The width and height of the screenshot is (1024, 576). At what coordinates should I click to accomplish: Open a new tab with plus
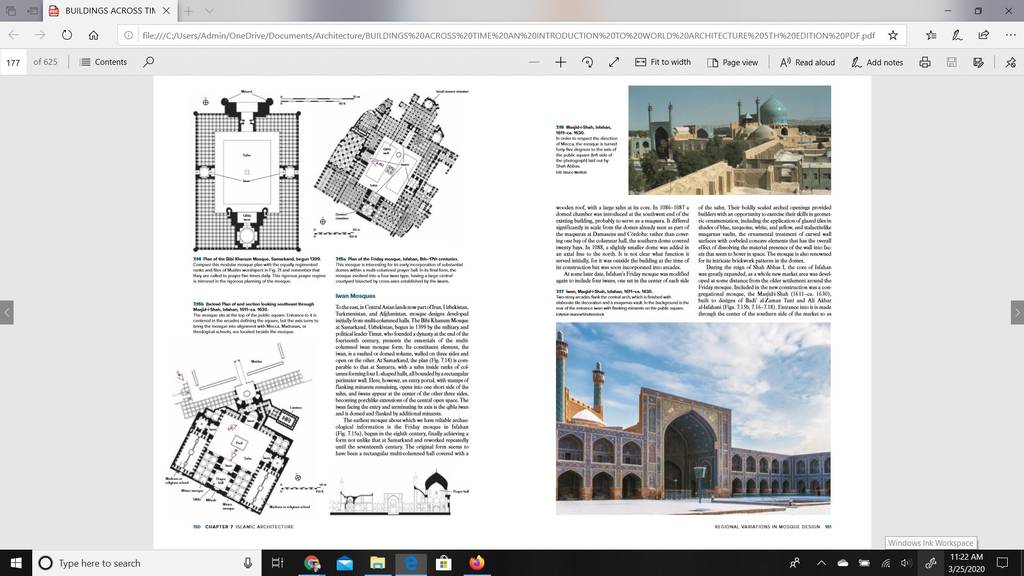tap(188, 11)
